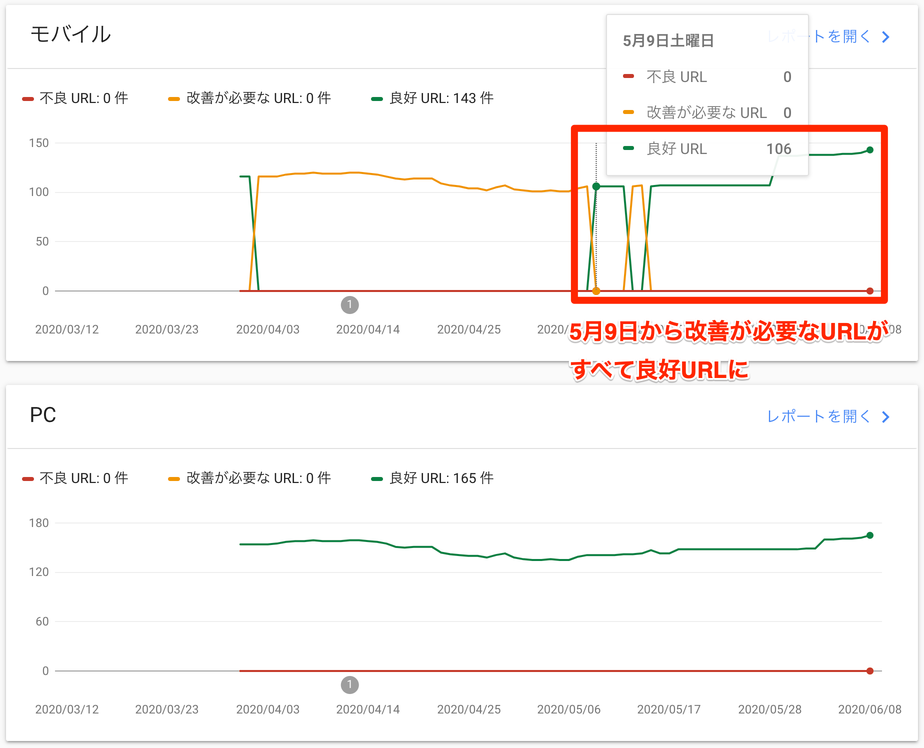Click tooltip row 不良 URL 0
This screenshot has width=924, height=748.
(707, 77)
